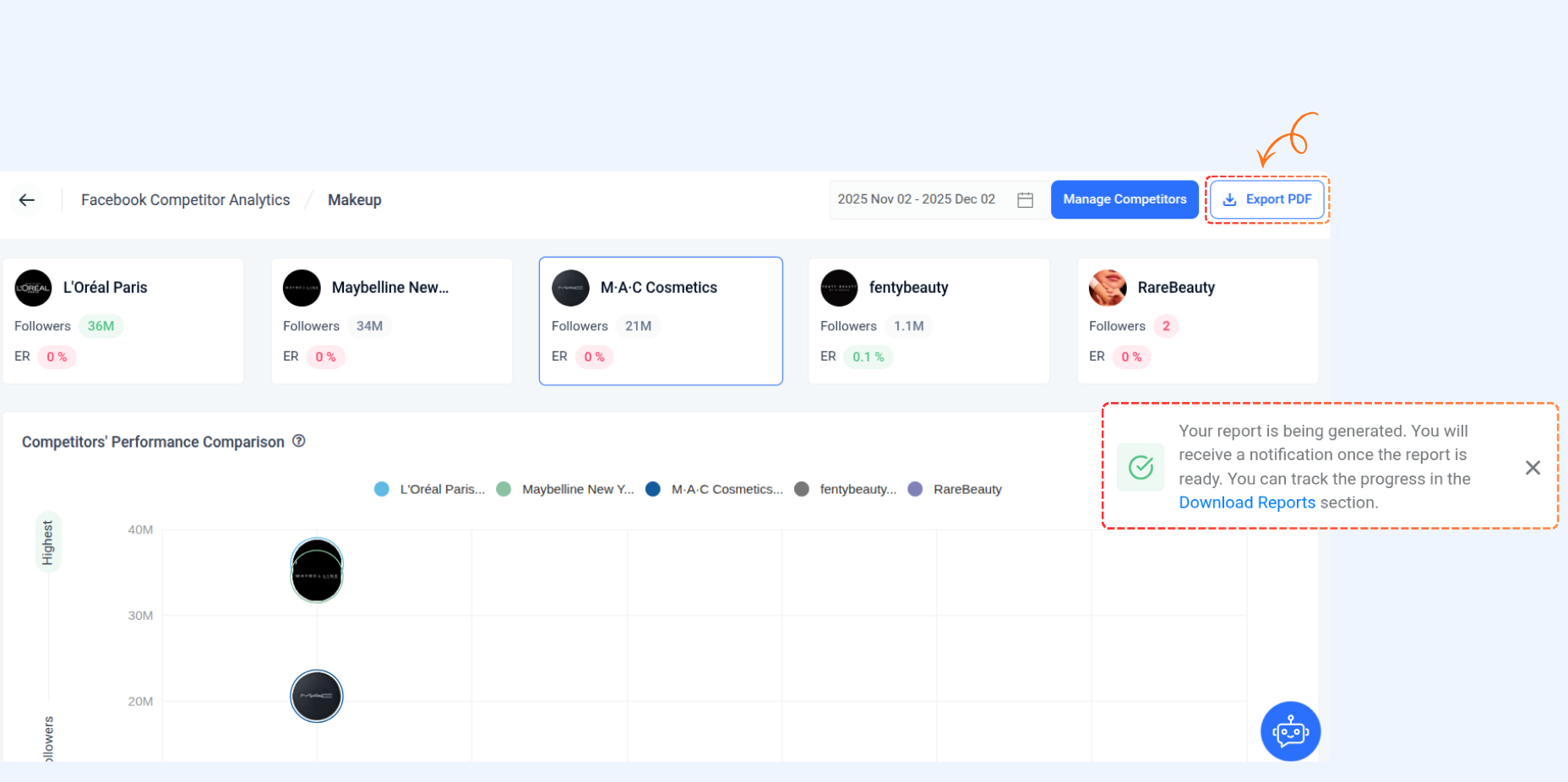The image size is (1568, 782).
Task: Toggle RareBeauty legend dot
Action: click(915, 489)
